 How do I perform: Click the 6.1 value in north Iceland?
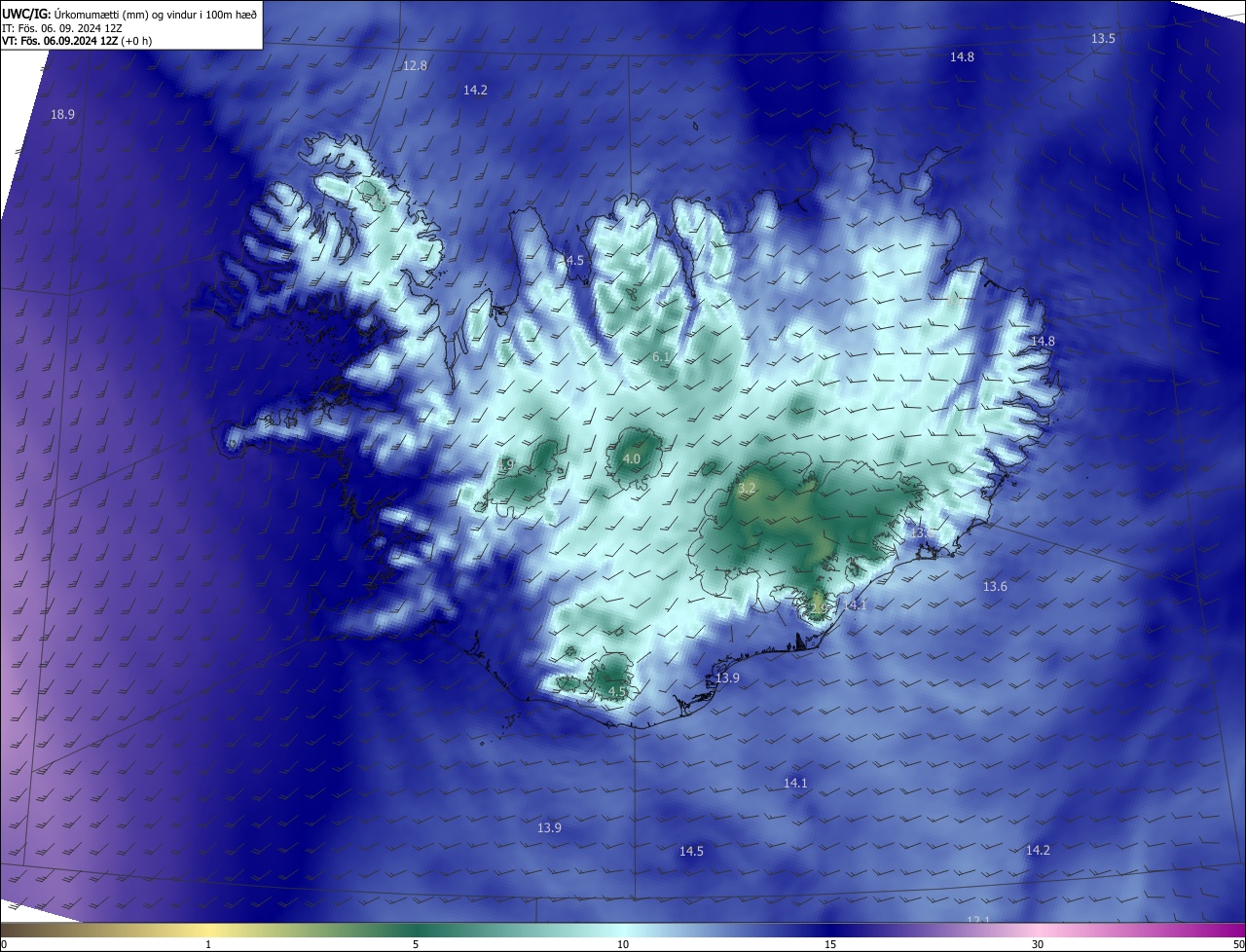661,357
